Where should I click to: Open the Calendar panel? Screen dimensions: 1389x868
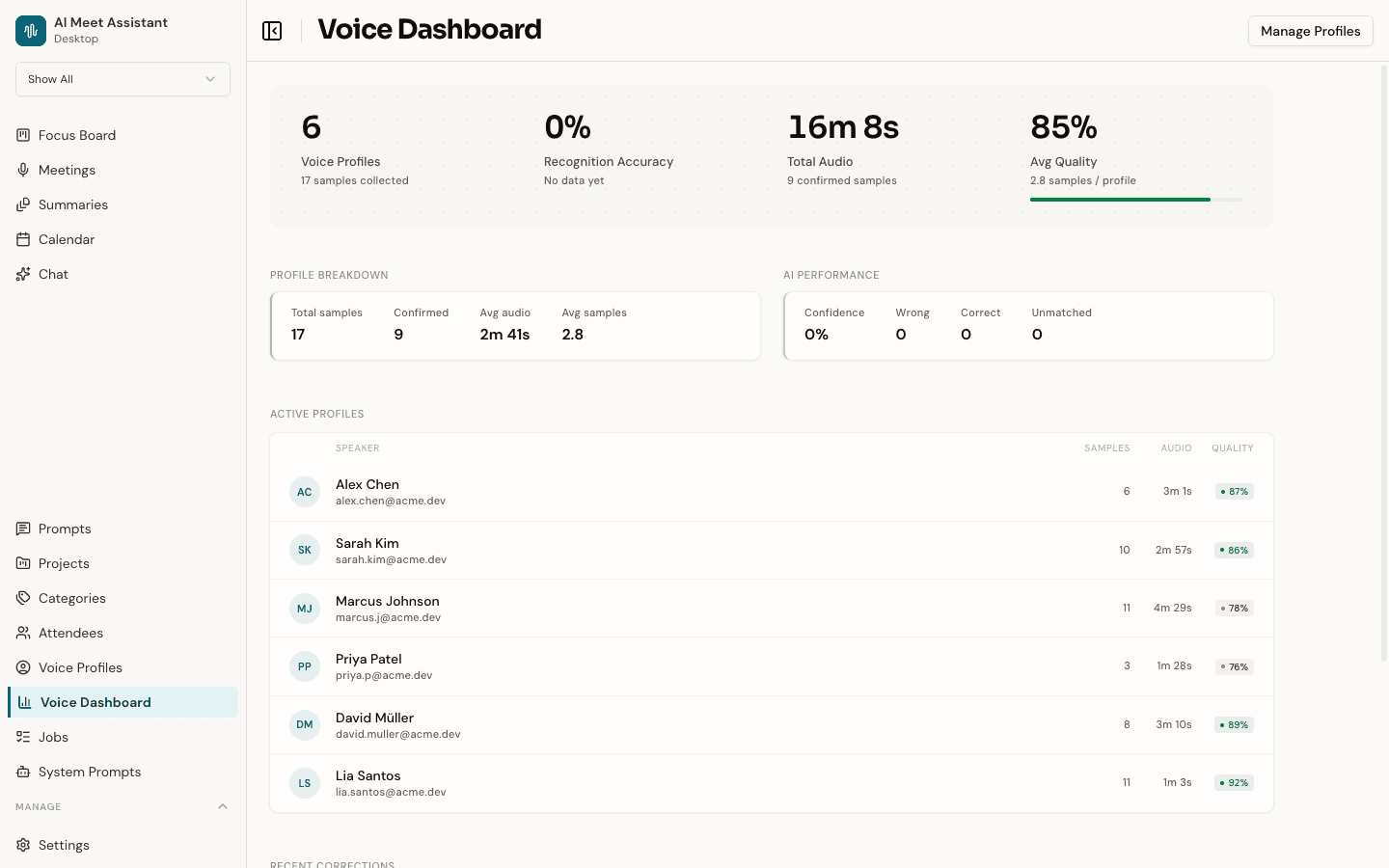pyautogui.click(x=66, y=239)
